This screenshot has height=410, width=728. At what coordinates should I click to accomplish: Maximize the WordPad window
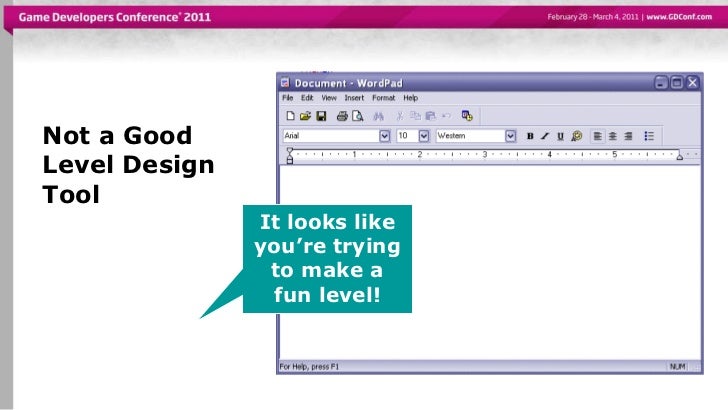coord(676,83)
